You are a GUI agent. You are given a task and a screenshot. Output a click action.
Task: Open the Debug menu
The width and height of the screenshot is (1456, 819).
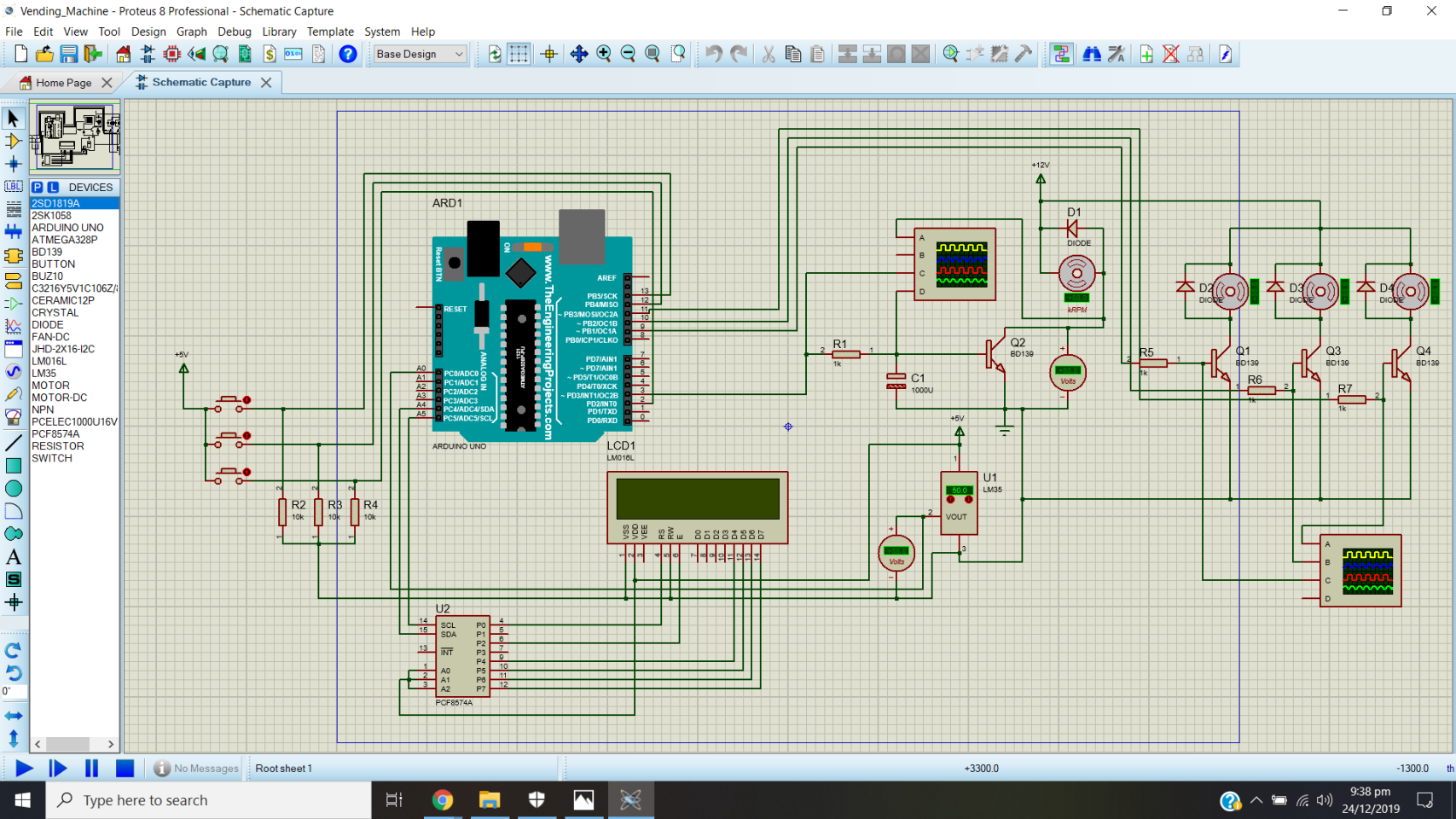point(235,32)
